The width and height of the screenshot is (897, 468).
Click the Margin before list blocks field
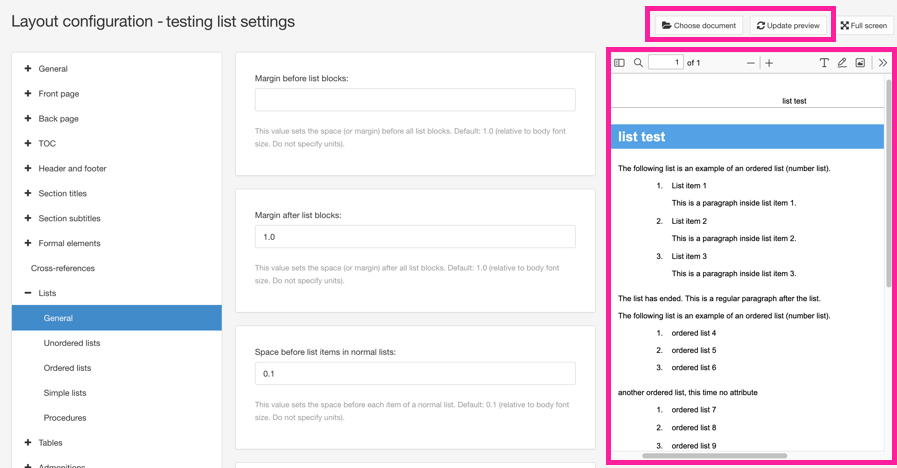(x=415, y=100)
